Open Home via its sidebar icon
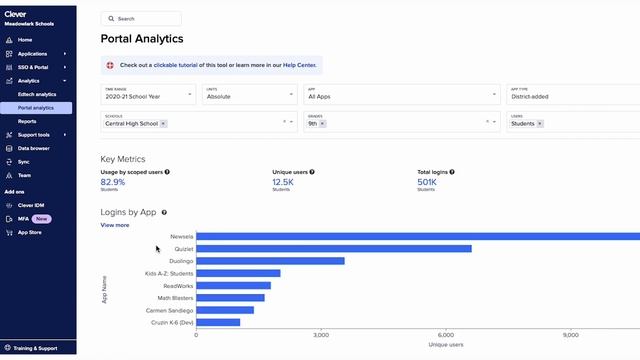The height and width of the screenshot is (360, 640). [x=9, y=40]
